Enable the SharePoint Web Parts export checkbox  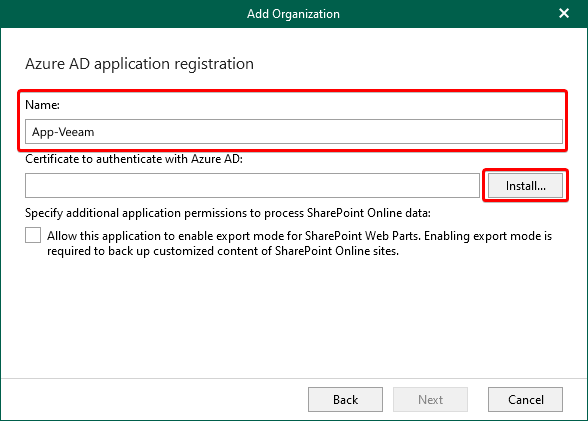pos(33,235)
